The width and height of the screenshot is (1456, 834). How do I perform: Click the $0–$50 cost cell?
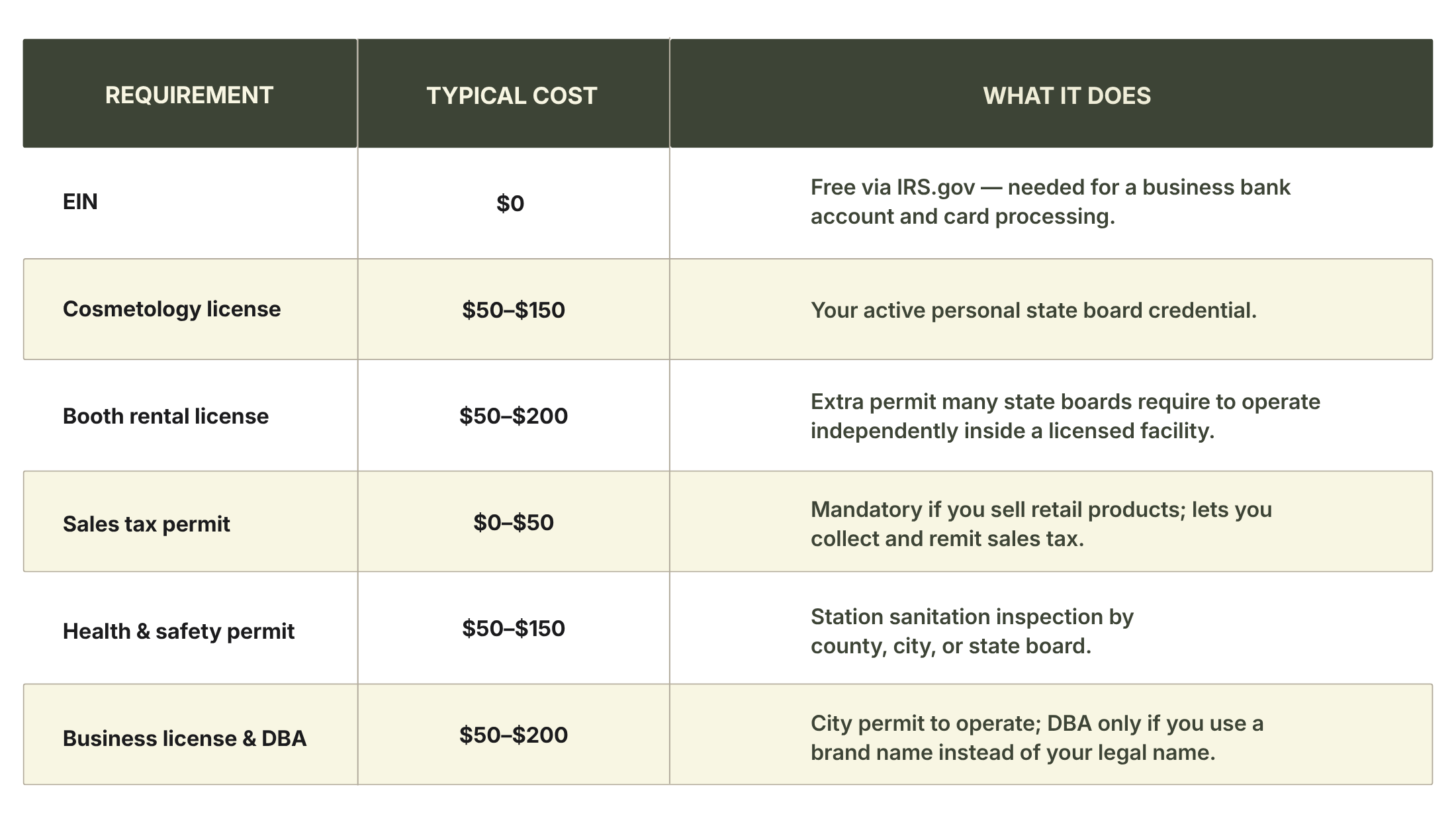point(514,522)
